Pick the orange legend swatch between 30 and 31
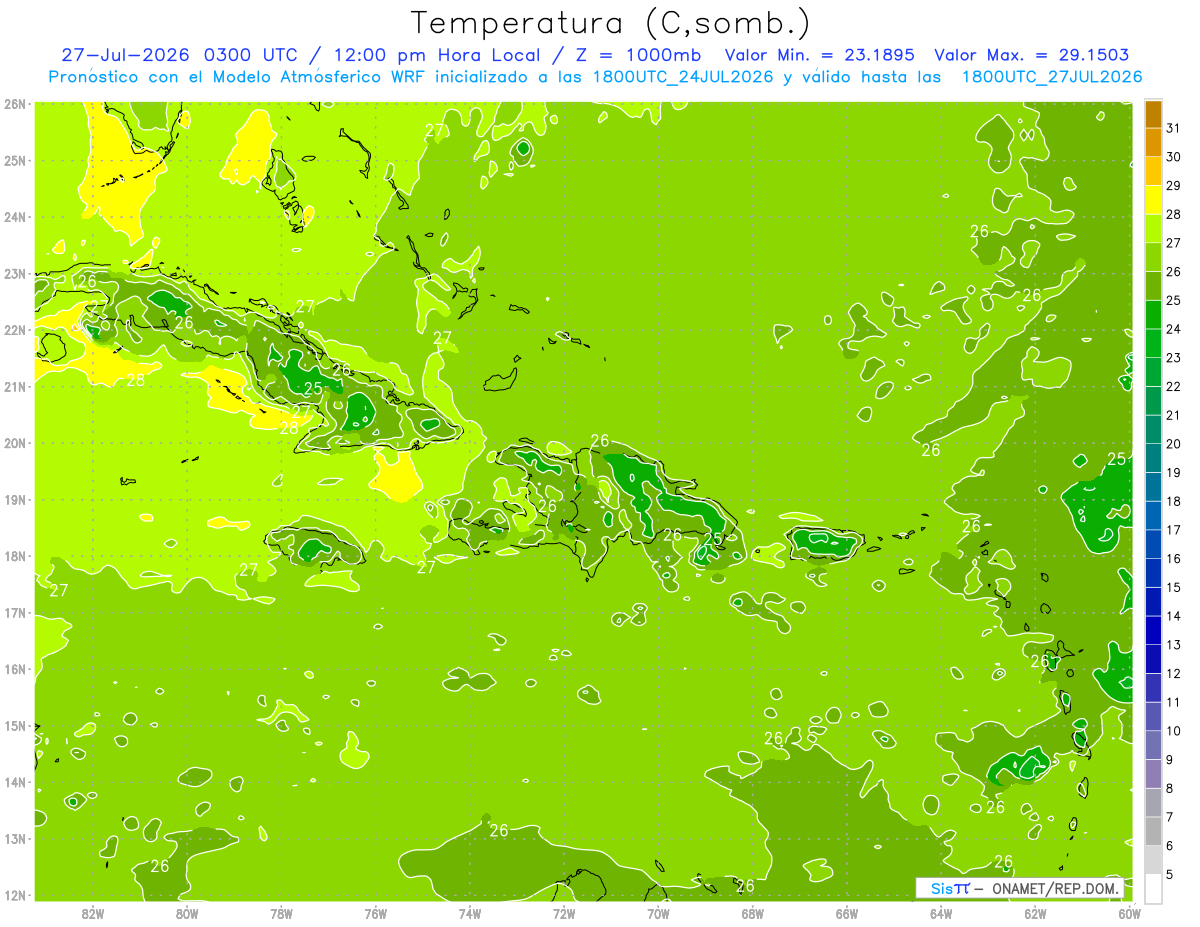Viewport: 1200px width, 927px height. coord(1153,142)
